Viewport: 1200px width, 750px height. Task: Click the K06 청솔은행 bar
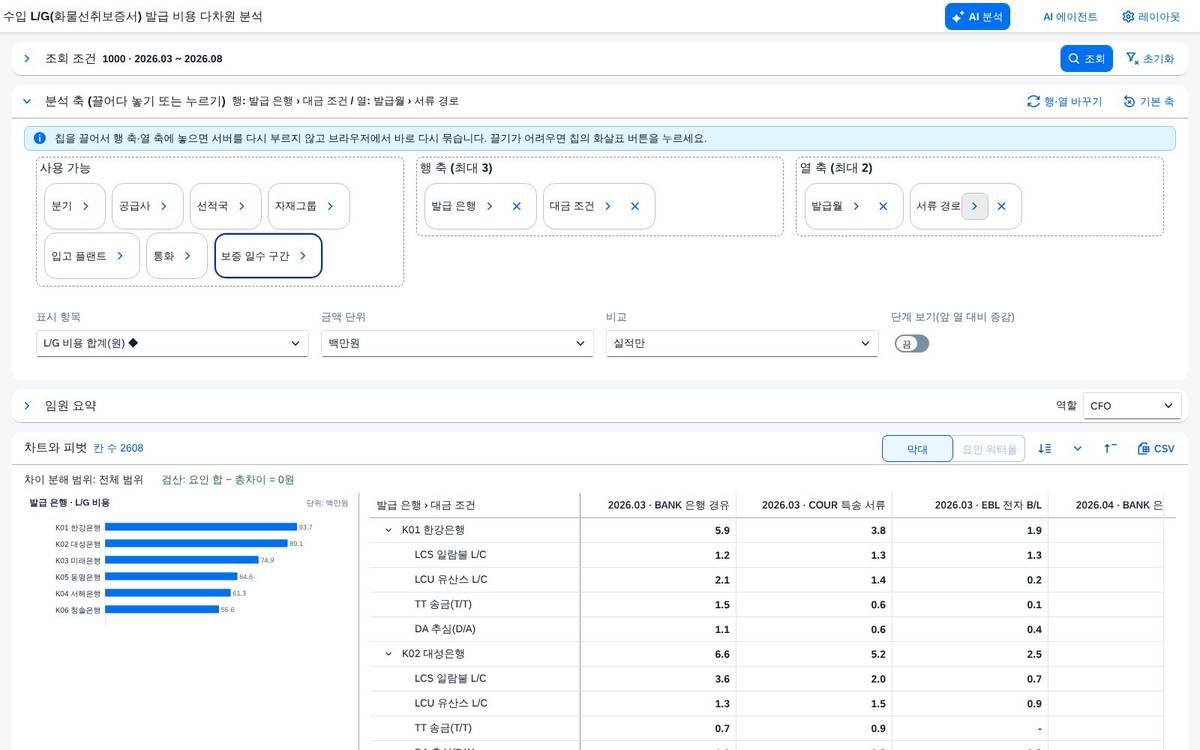coord(162,609)
